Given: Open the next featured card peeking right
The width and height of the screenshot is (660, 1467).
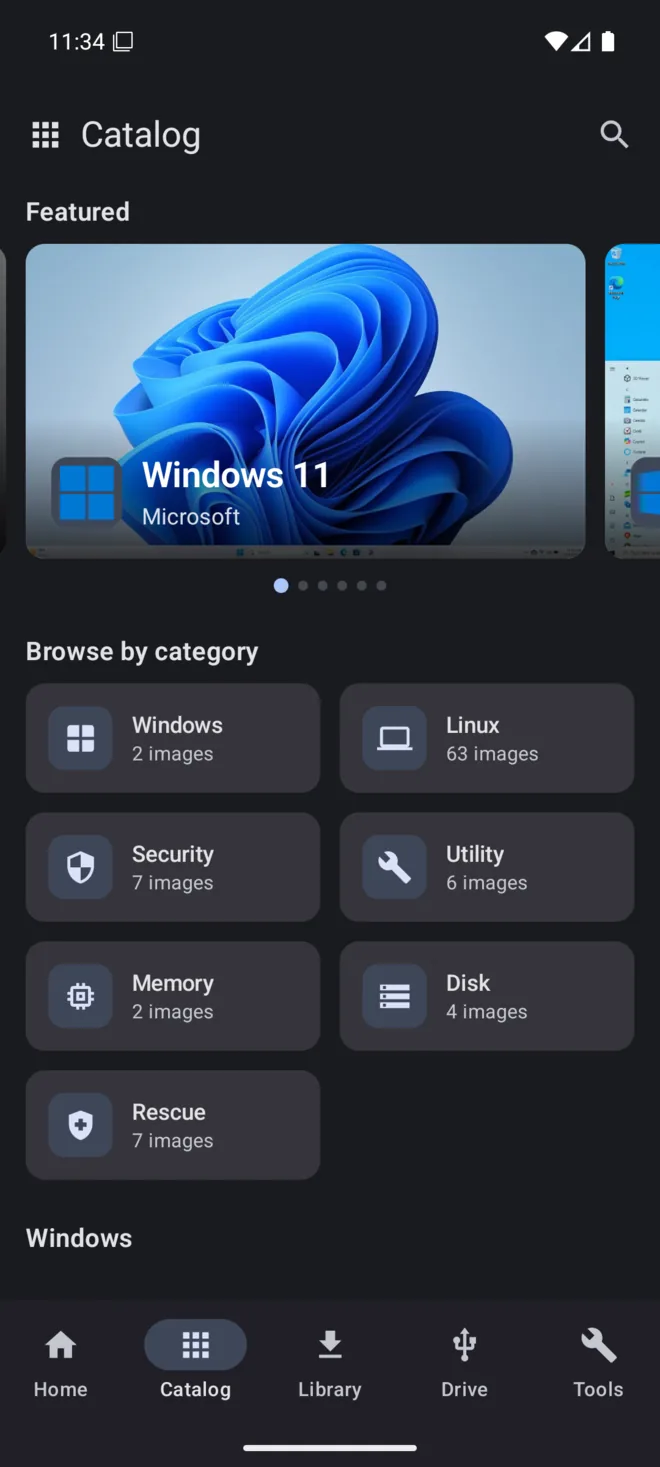Looking at the screenshot, I should coord(632,401).
